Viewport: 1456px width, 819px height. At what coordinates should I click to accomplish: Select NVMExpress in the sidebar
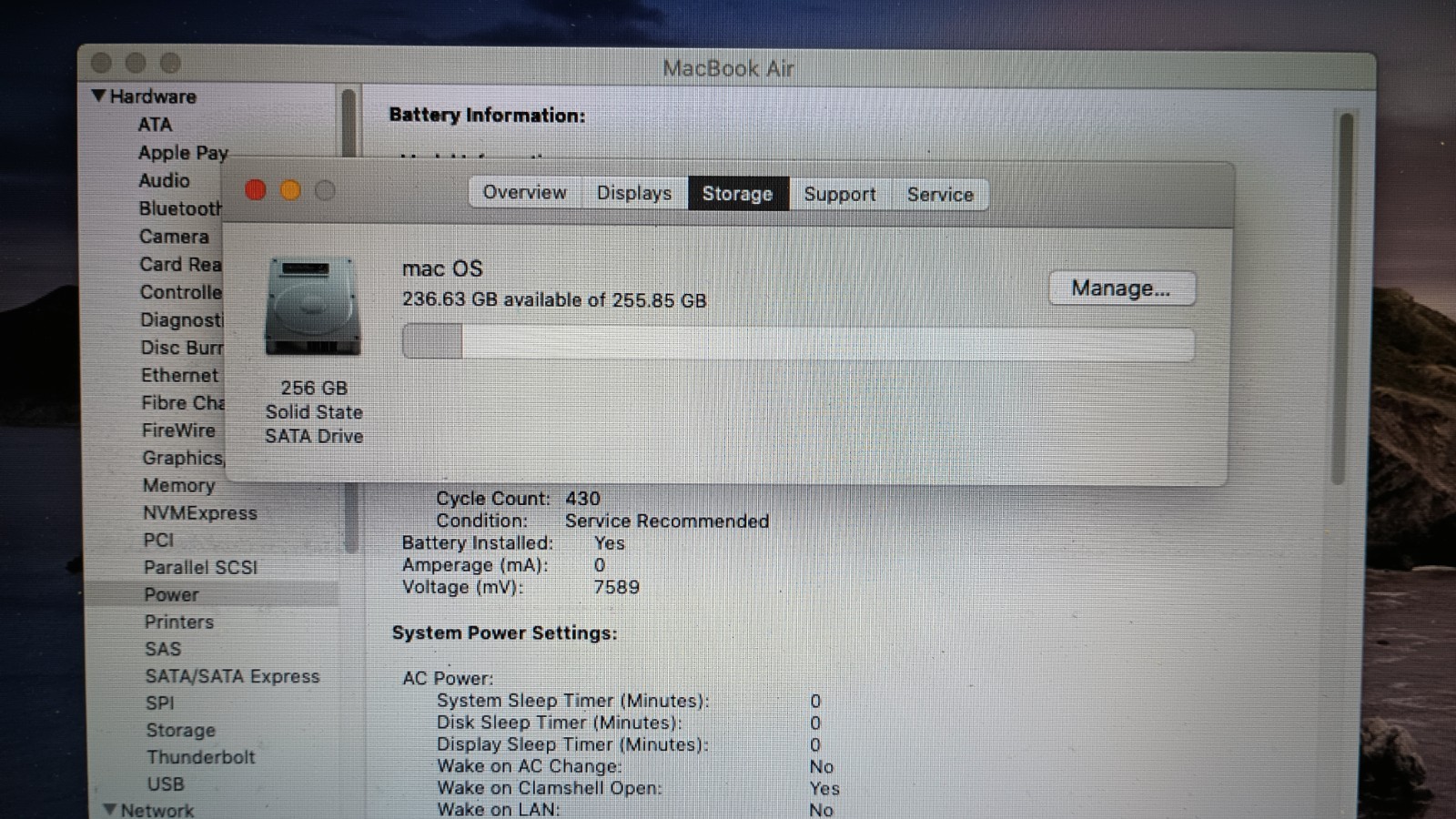click(199, 512)
